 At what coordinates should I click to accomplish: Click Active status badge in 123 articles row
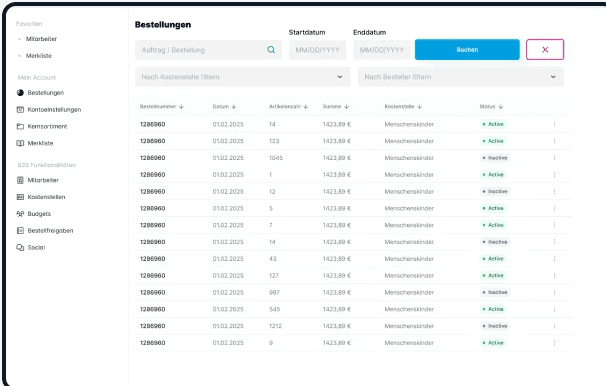point(493,141)
